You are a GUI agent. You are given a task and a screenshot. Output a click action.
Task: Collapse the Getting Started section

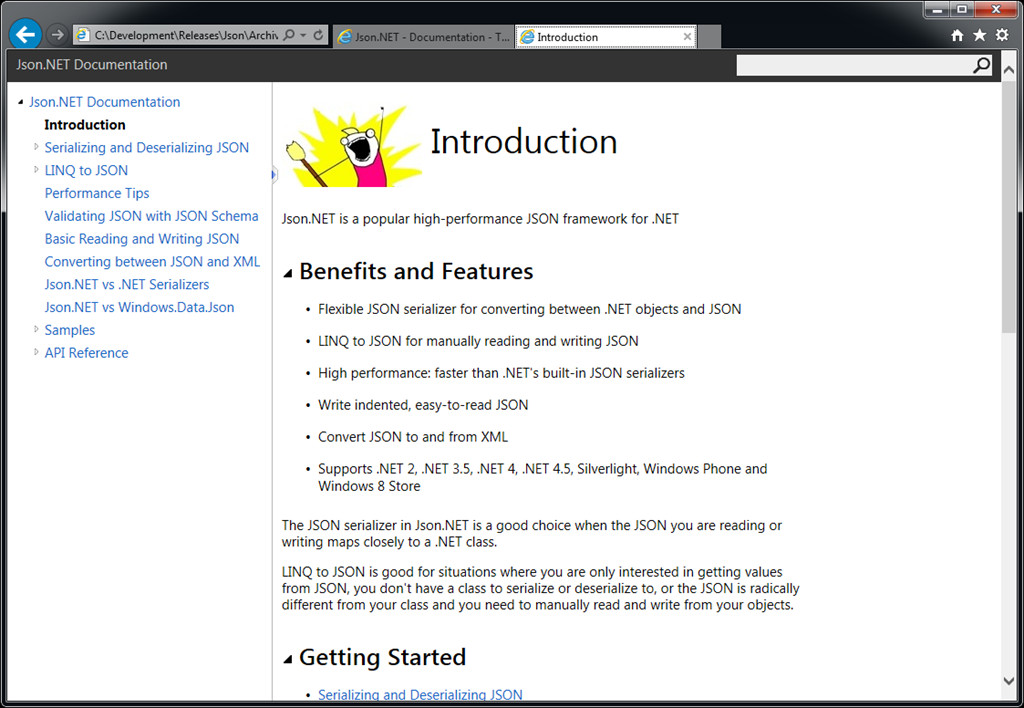pyautogui.click(x=287, y=660)
